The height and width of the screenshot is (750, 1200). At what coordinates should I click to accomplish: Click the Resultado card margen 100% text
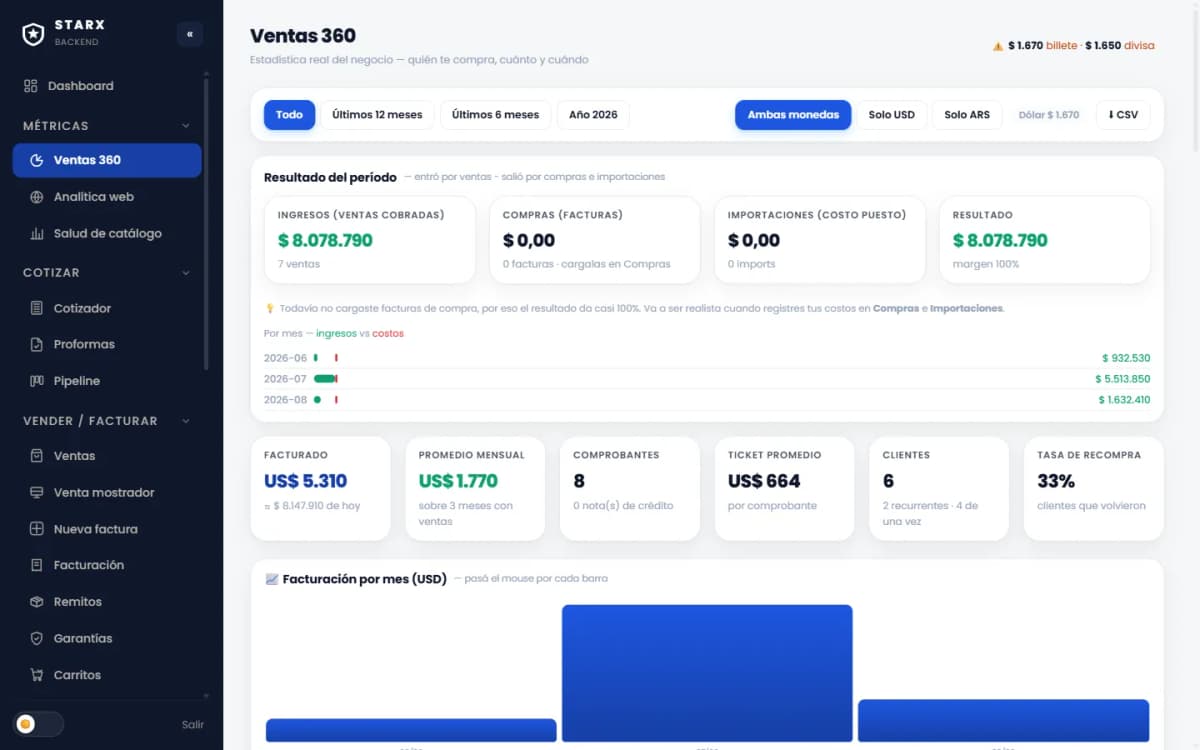click(x=986, y=264)
